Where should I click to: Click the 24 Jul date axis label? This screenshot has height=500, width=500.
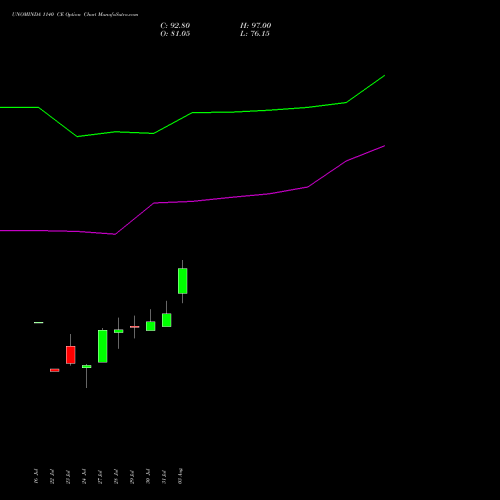[x=84, y=477]
